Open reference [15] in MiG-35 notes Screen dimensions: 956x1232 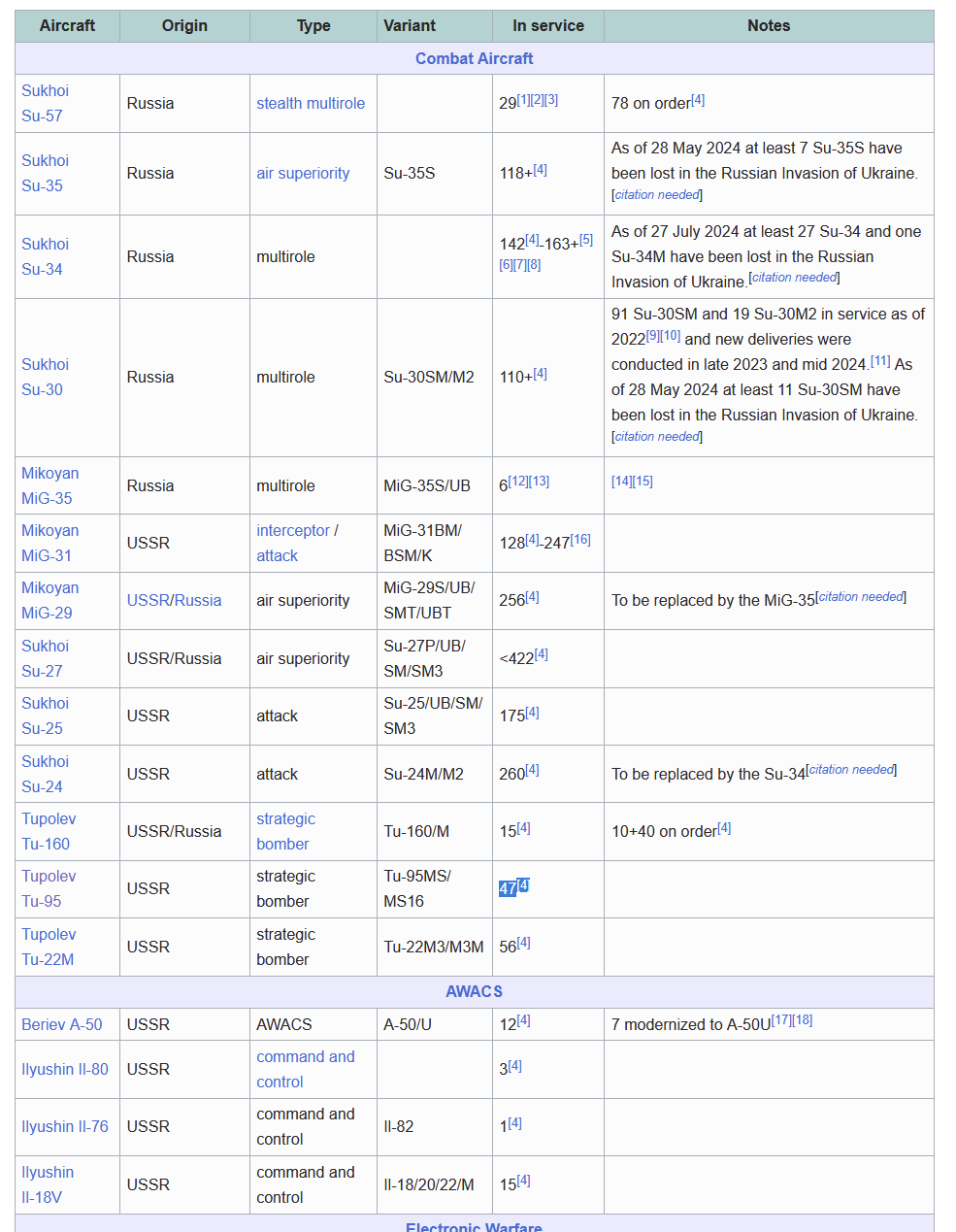click(643, 482)
